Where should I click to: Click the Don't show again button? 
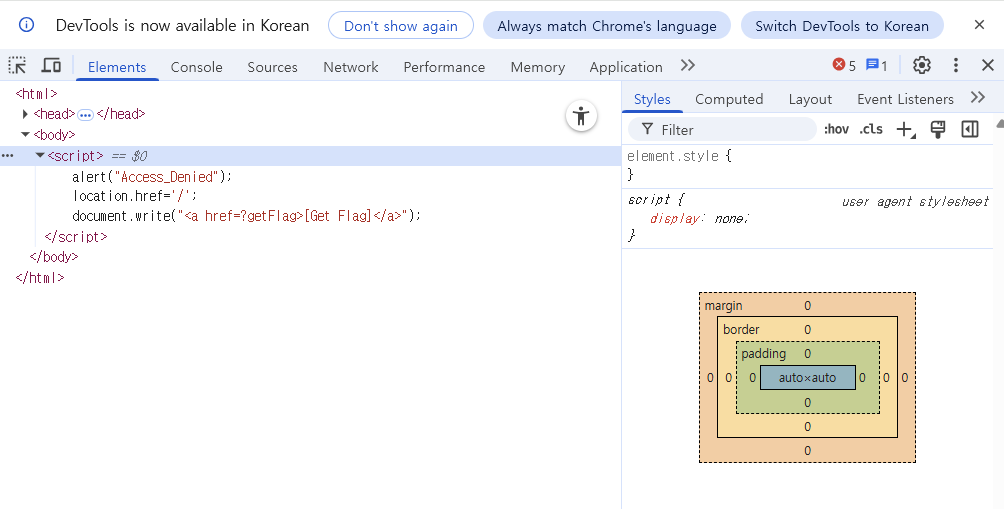(401, 26)
